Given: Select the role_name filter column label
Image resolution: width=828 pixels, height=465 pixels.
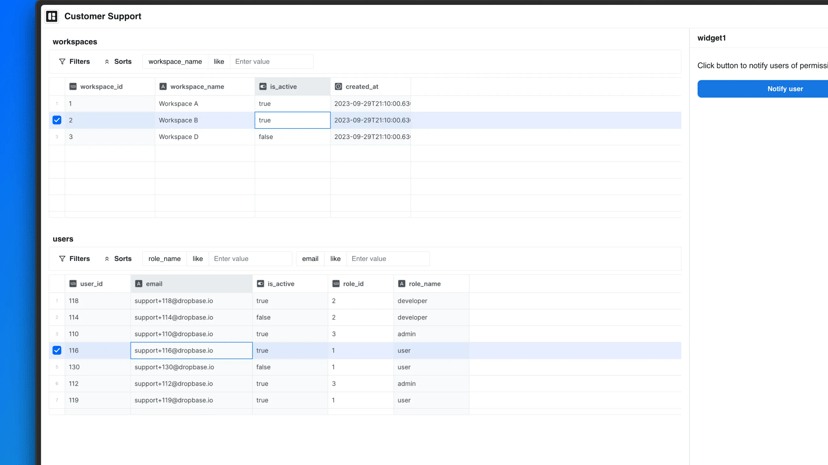Looking at the screenshot, I should click(x=165, y=259).
